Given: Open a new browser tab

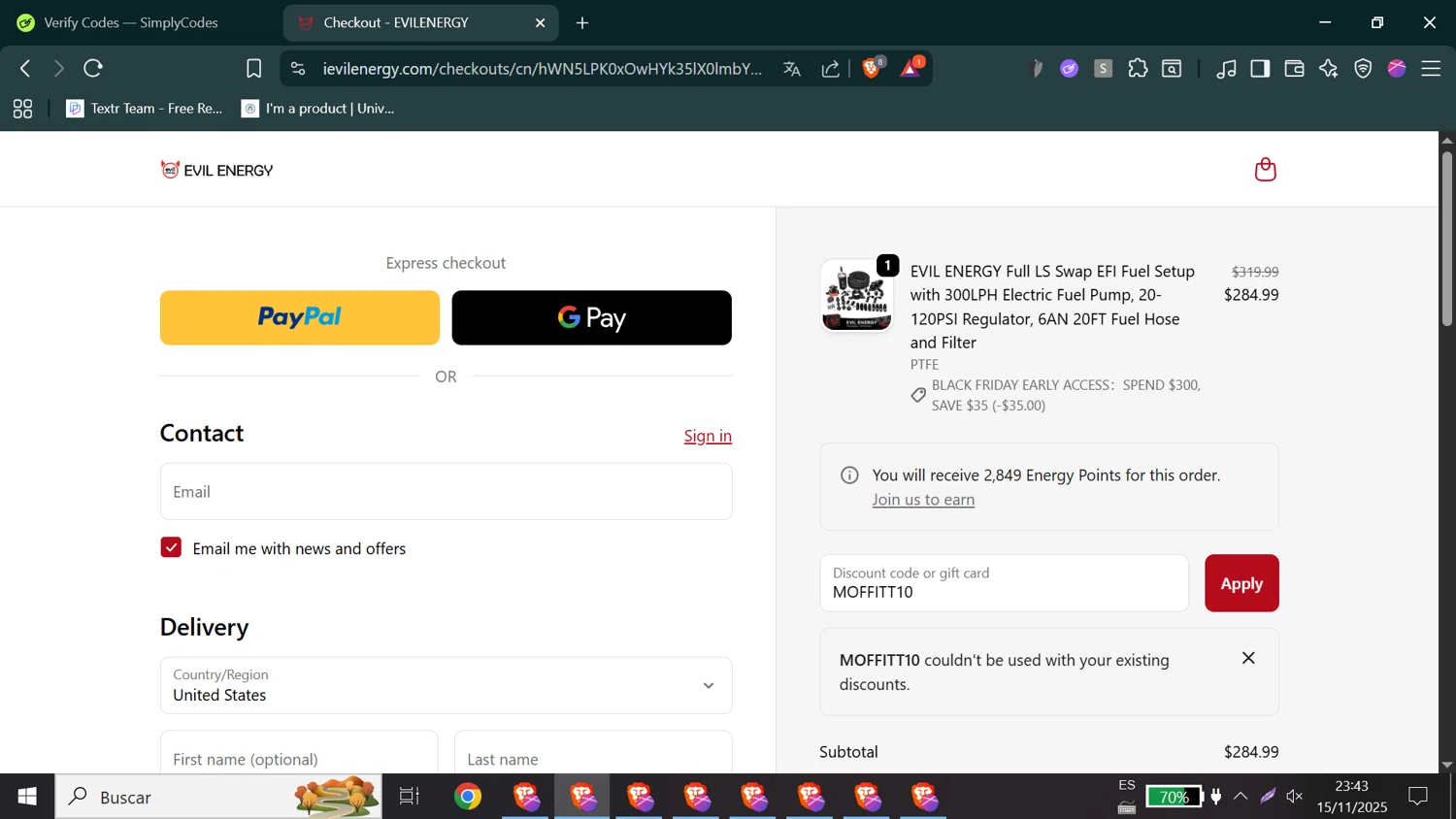Looking at the screenshot, I should pos(582,22).
